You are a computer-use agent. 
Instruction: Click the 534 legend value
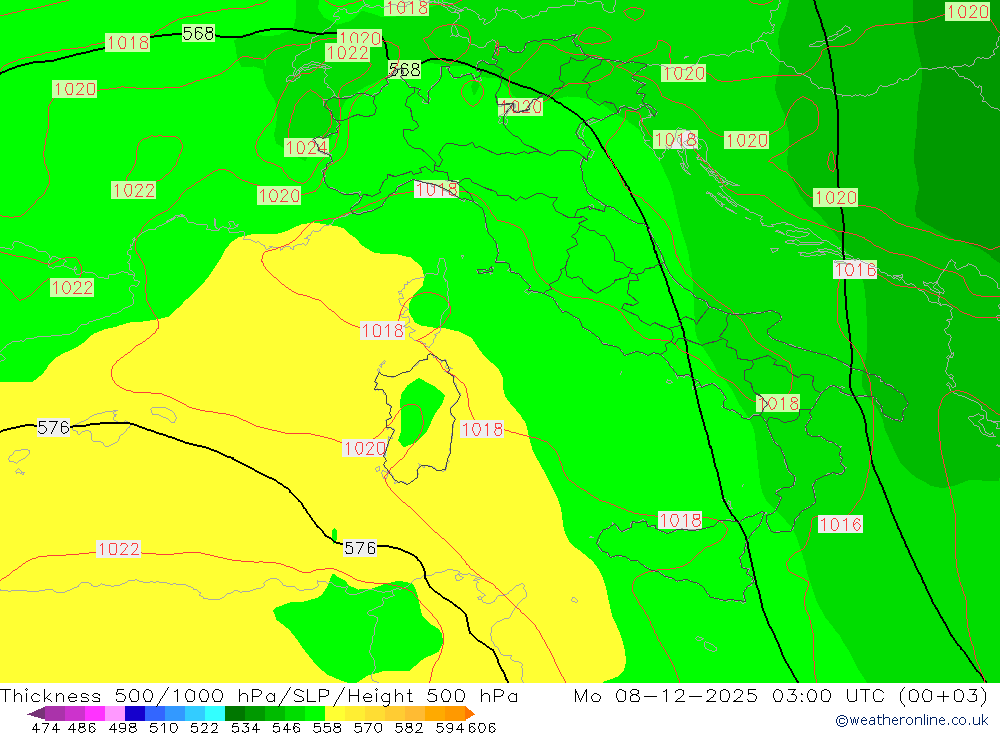(x=245, y=727)
